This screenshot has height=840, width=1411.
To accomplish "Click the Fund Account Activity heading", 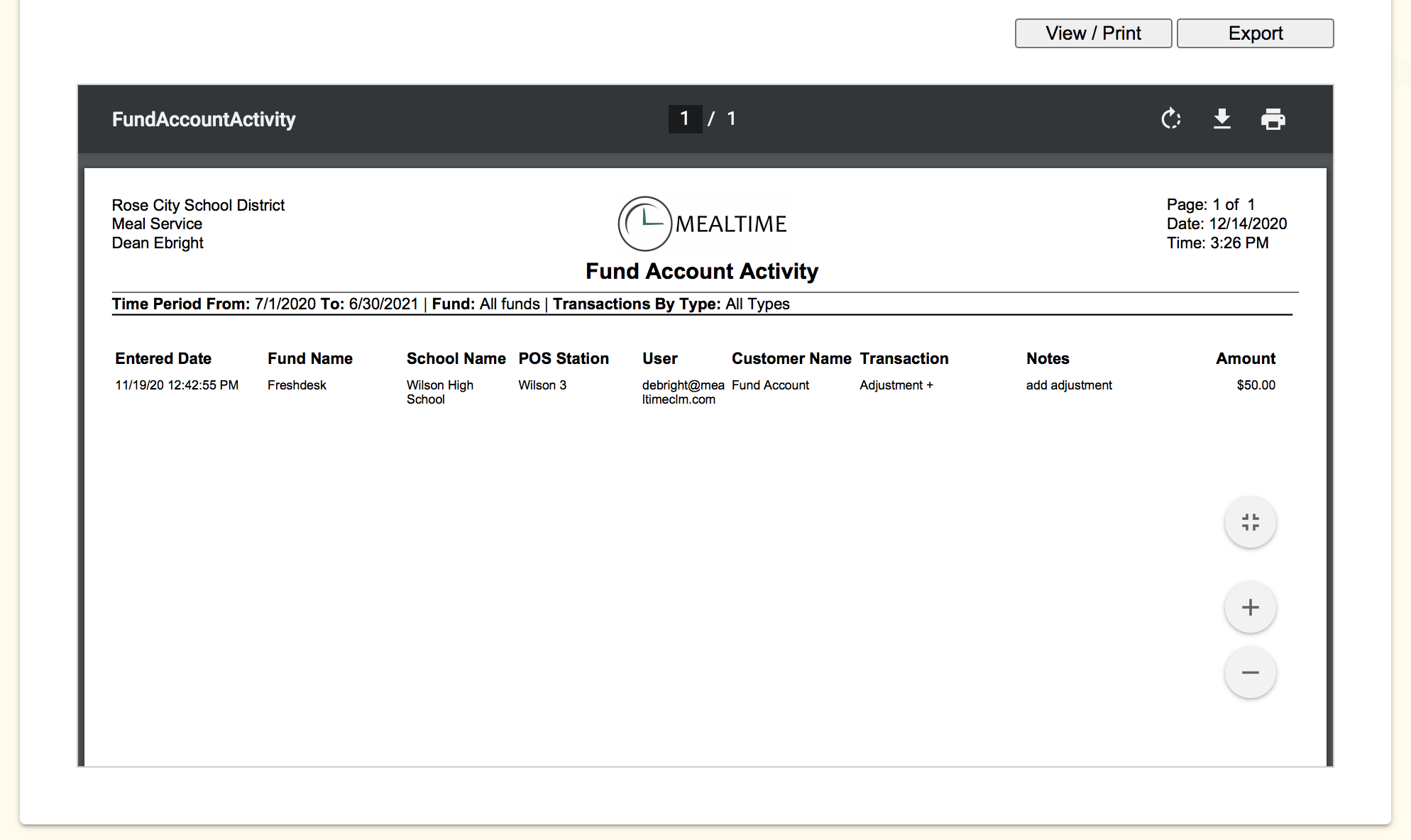I will click(701, 271).
